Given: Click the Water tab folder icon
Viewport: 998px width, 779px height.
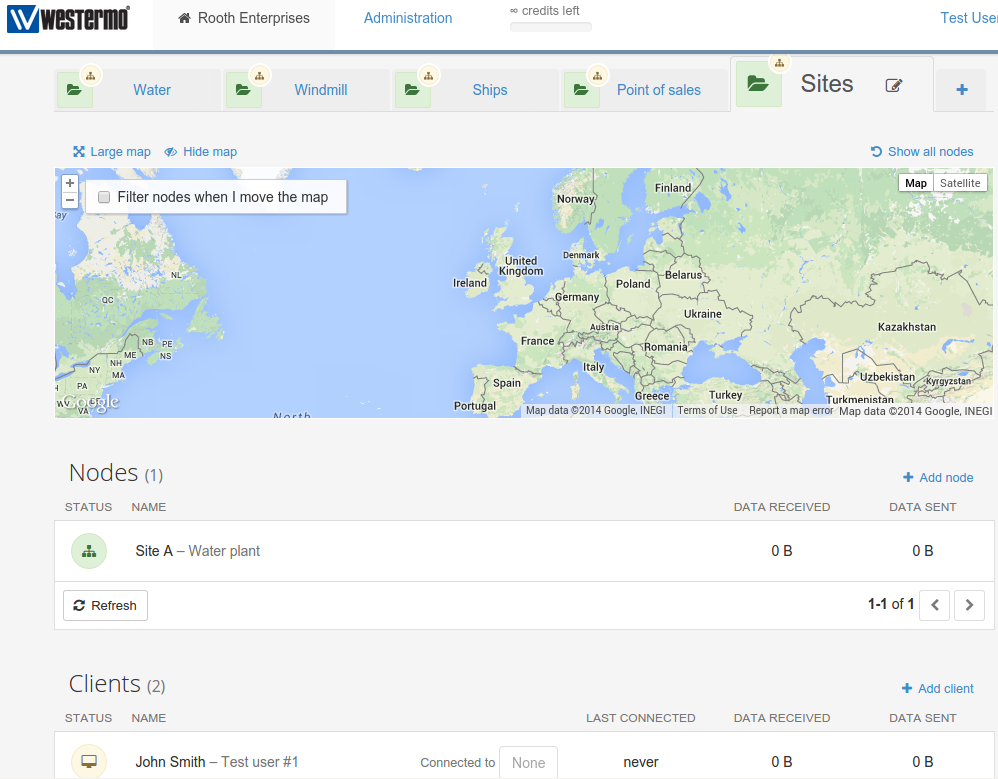Looking at the screenshot, I should 74,90.
